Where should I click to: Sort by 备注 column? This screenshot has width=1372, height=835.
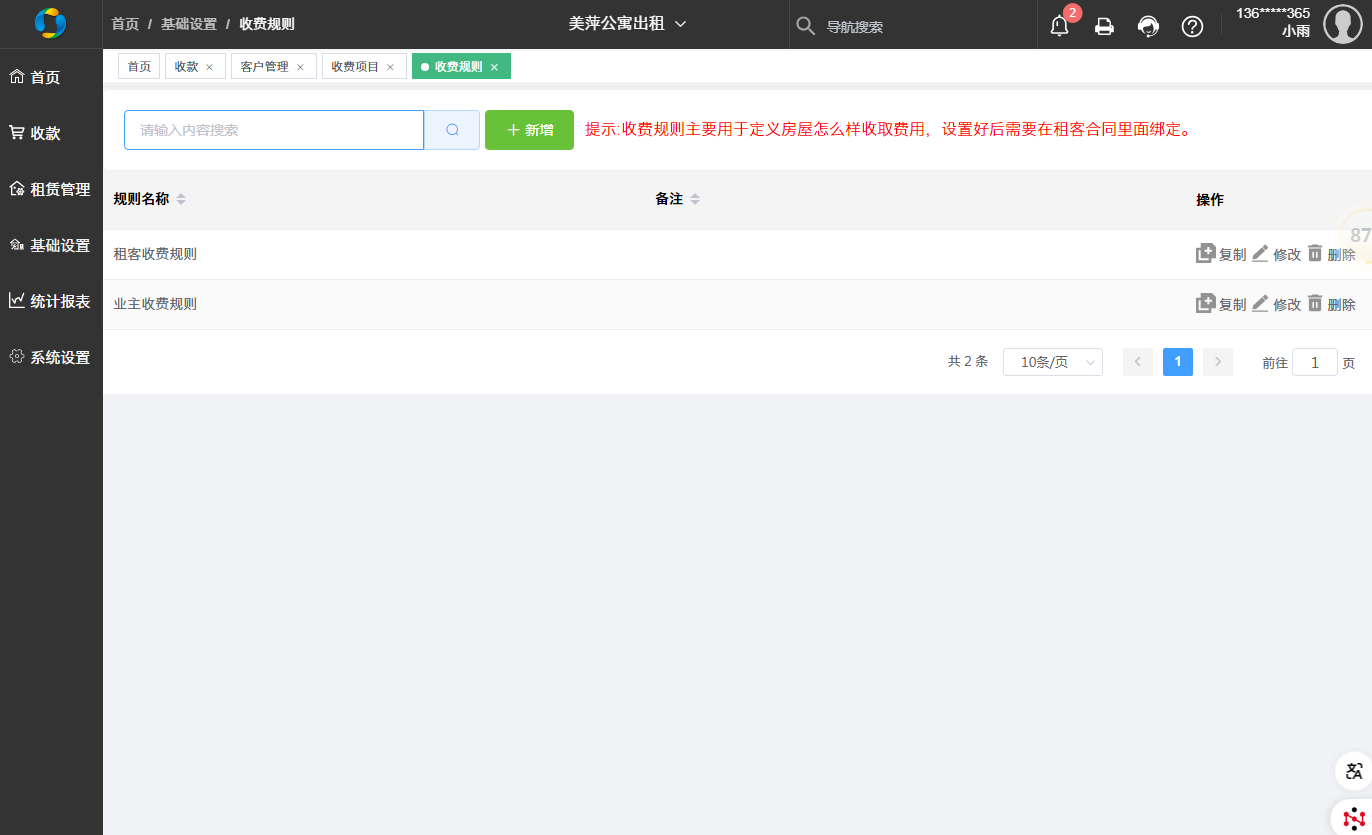pos(694,200)
